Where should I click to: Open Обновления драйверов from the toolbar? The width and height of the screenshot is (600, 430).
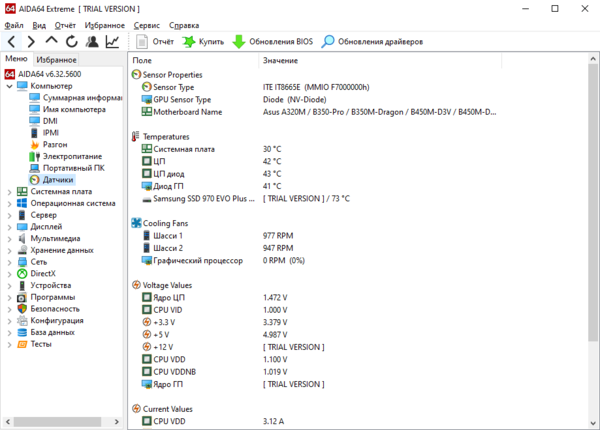point(372,41)
